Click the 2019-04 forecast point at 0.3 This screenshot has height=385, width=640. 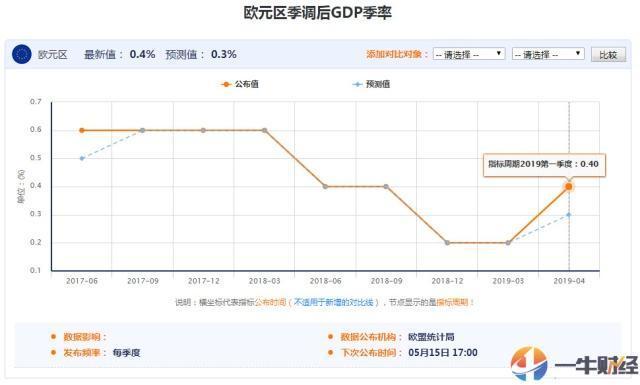tap(569, 215)
